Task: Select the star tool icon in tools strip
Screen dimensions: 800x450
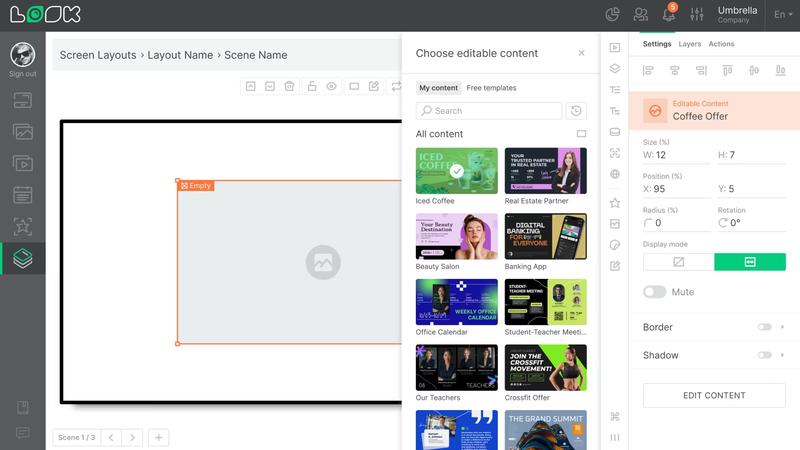Action: click(615, 203)
